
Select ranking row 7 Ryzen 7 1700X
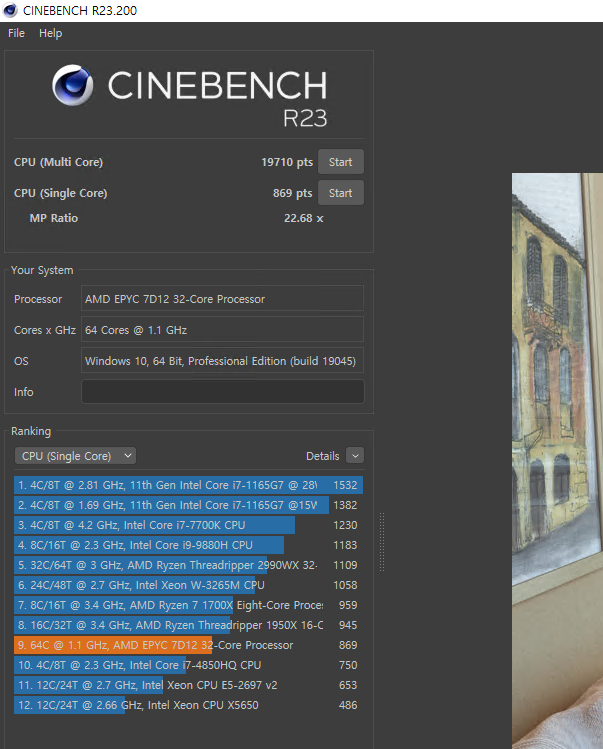188,605
